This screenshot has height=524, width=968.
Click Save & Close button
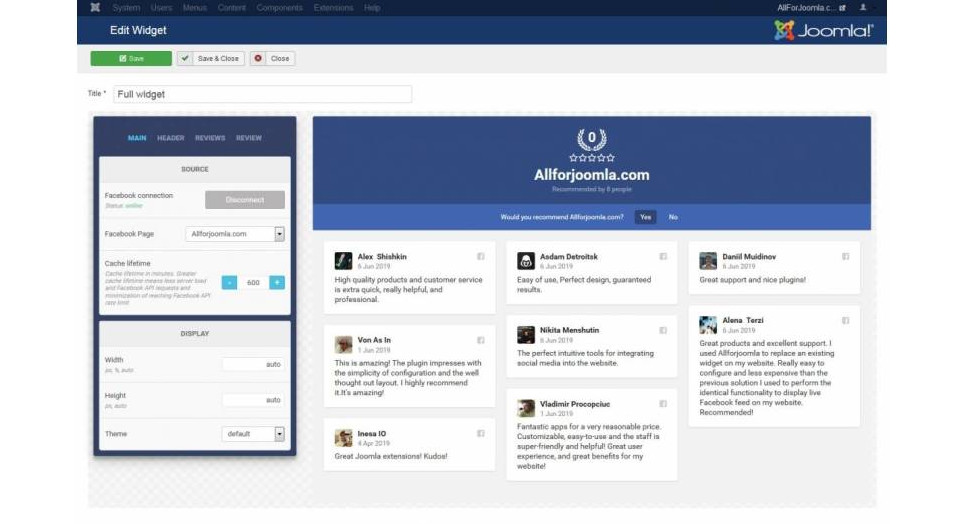[x=211, y=59]
